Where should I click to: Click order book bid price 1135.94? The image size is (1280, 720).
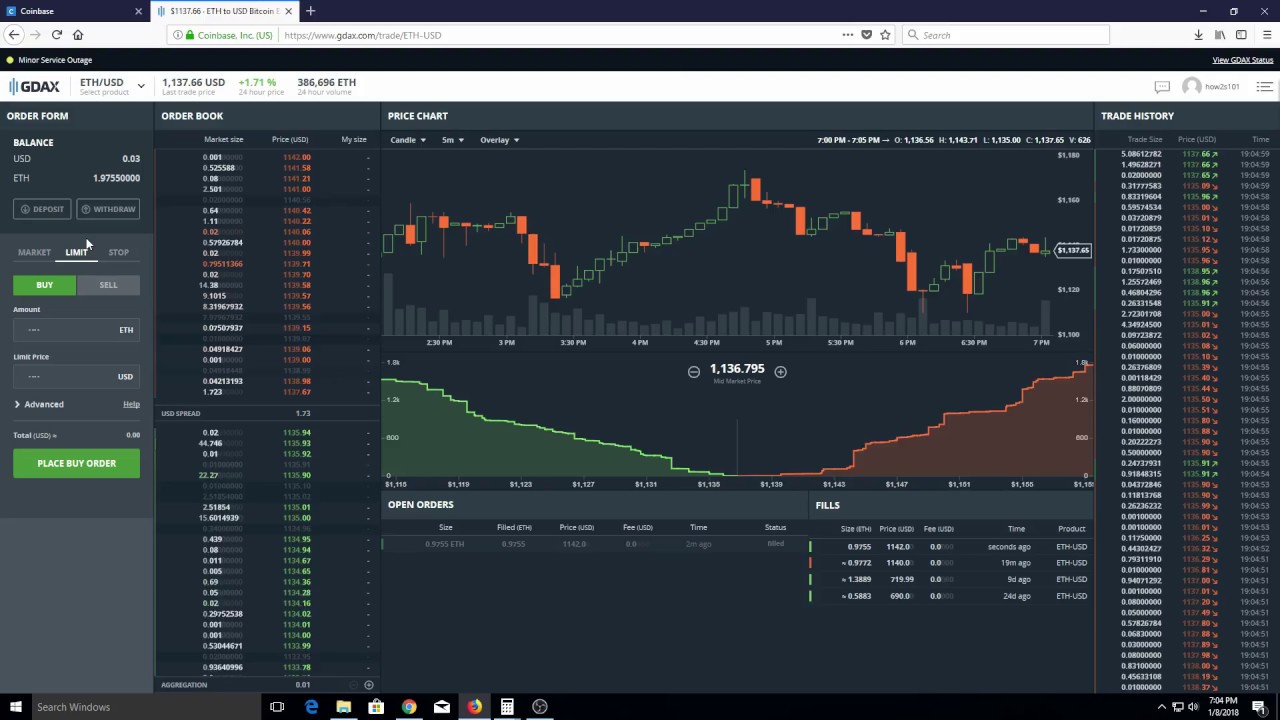[x=296, y=433]
